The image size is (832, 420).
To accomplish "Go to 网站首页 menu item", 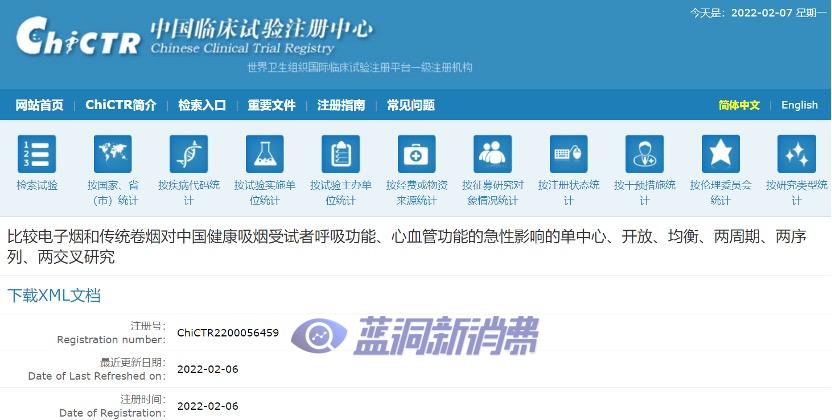I will click(x=39, y=105).
